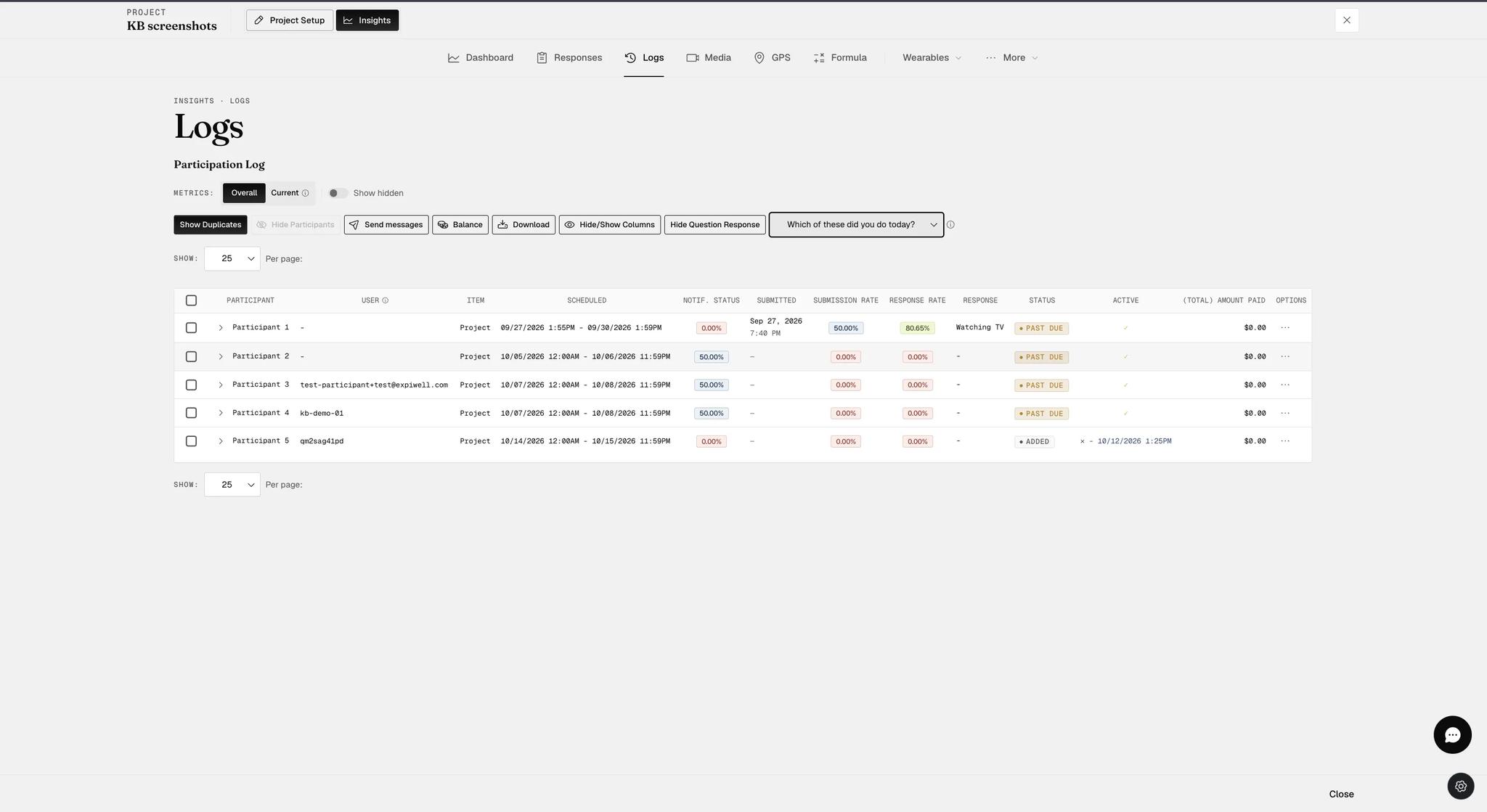Open options menu for Participant 4 row

click(x=1285, y=413)
